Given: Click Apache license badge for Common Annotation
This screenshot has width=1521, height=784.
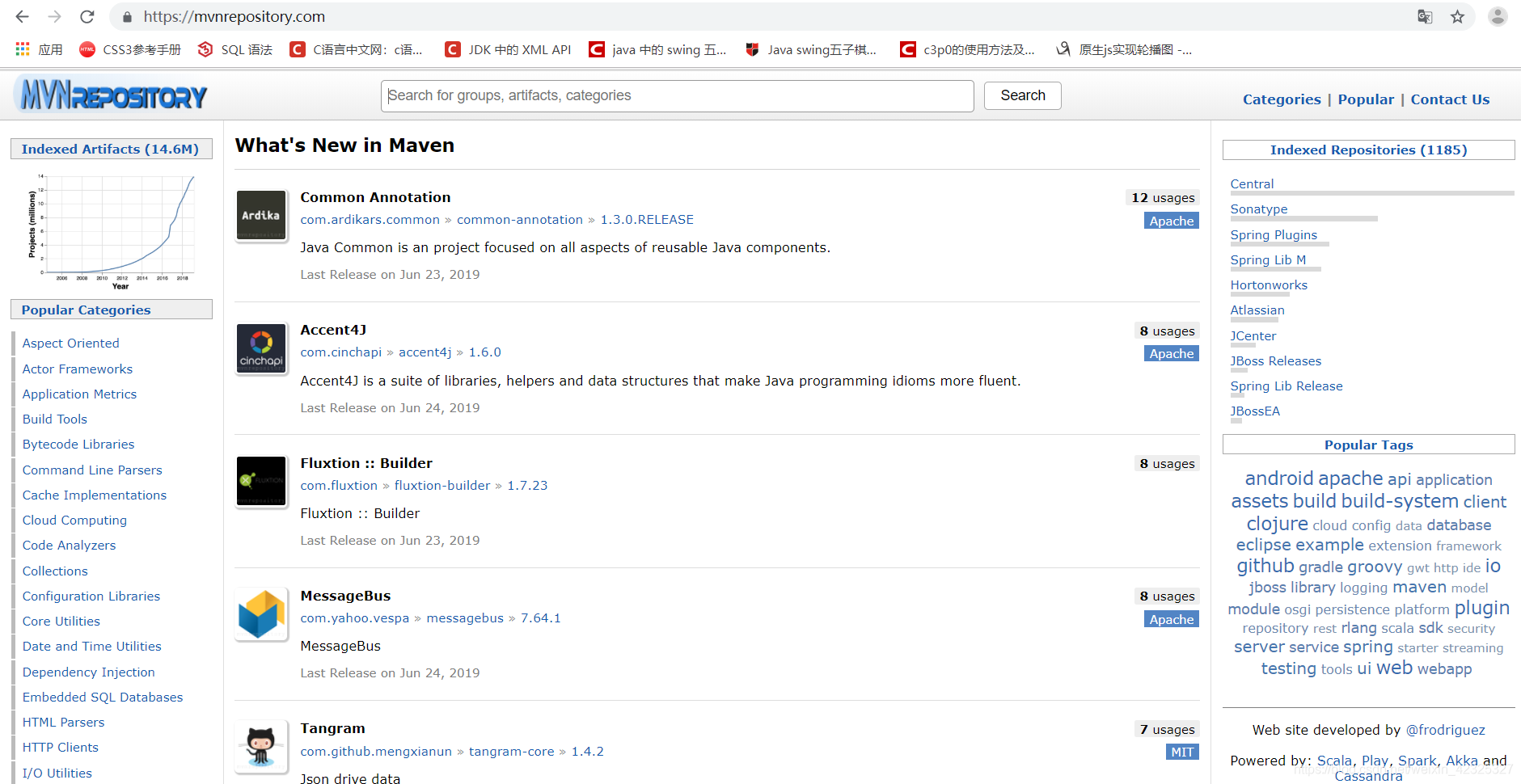Looking at the screenshot, I should coord(1171,221).
